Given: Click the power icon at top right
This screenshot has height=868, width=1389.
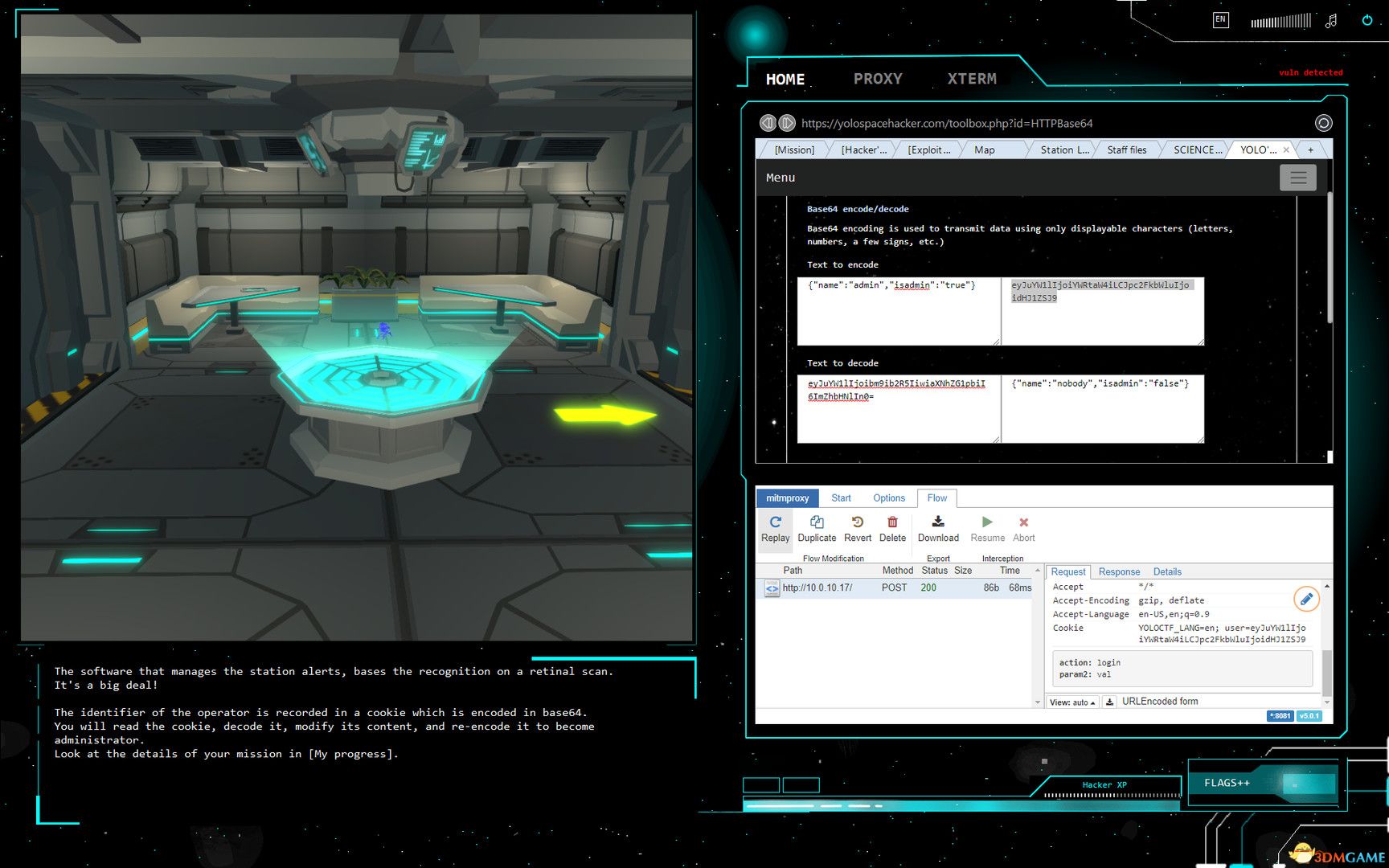Looking at the screenshot, I should click(1366, 20).
